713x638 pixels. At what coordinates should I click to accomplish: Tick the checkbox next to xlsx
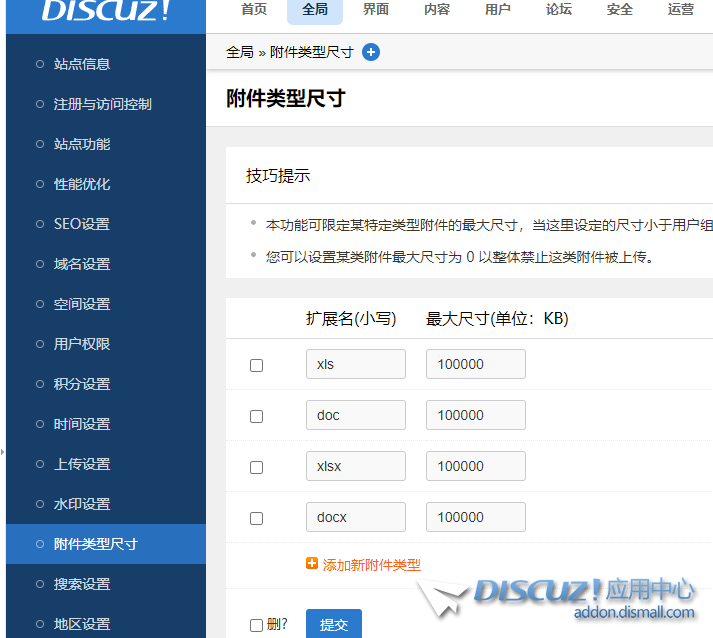[x=256, y=467]
